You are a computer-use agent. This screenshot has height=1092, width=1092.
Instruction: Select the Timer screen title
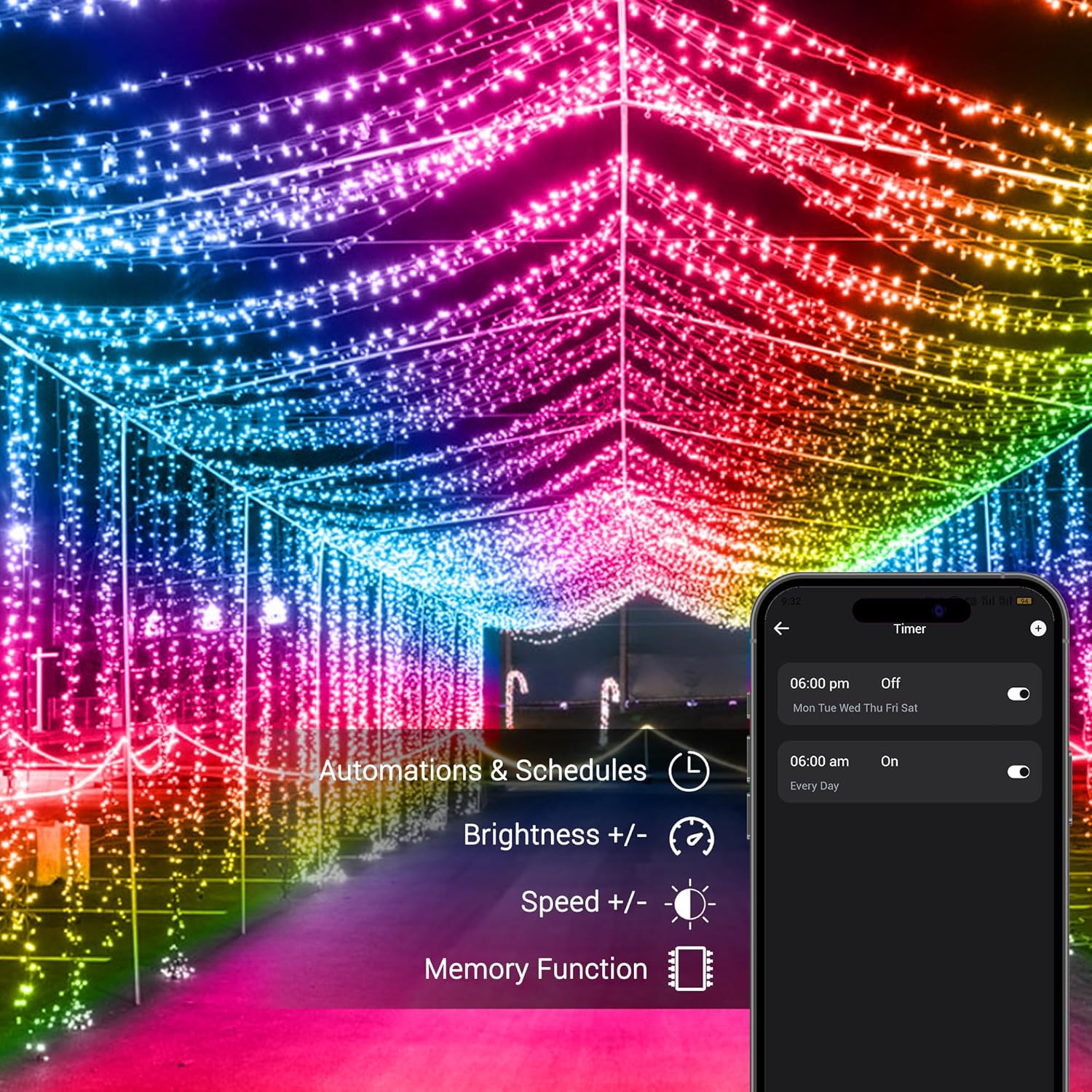(909, 629)
